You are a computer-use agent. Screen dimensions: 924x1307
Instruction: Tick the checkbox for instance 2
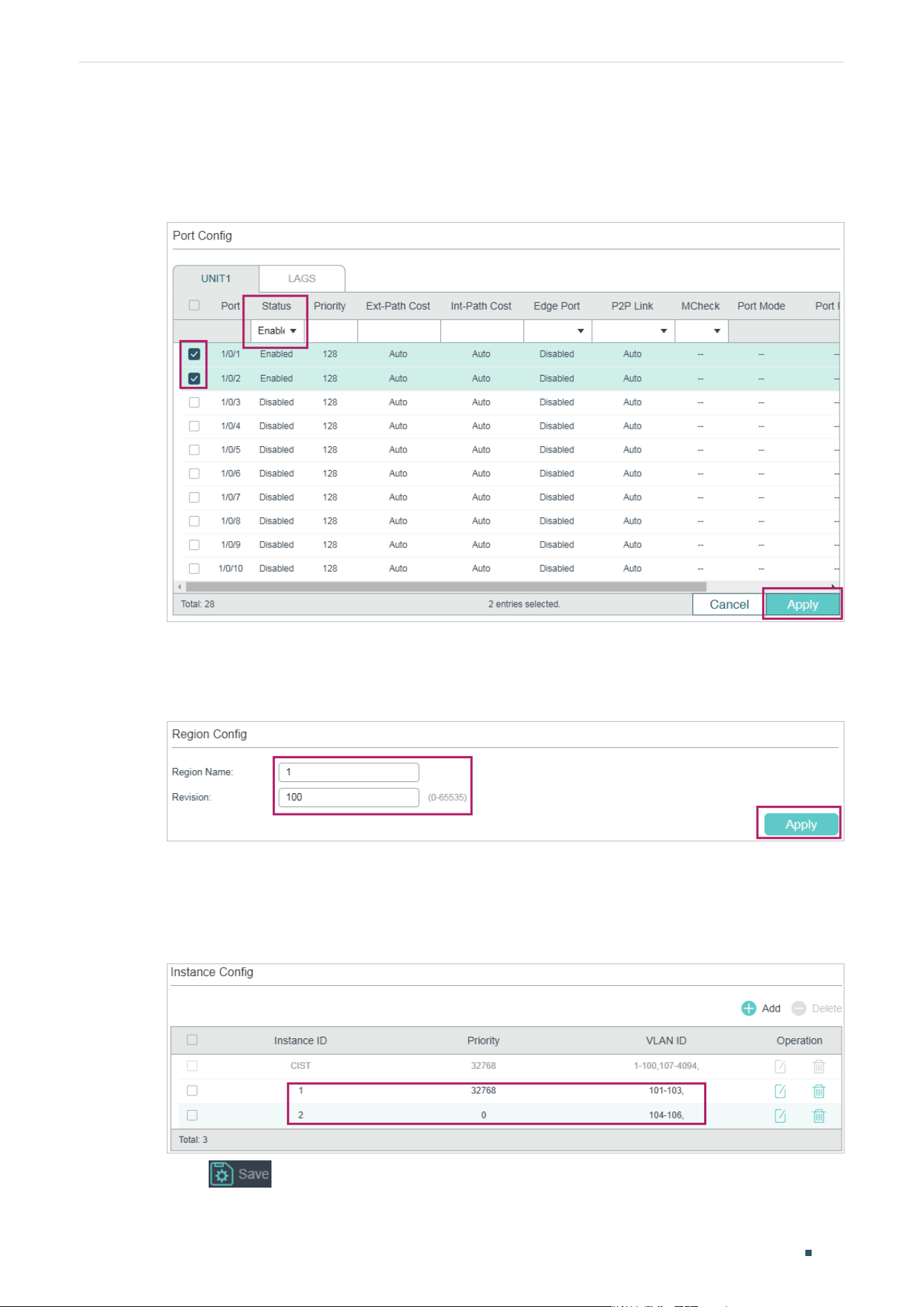192,1115
